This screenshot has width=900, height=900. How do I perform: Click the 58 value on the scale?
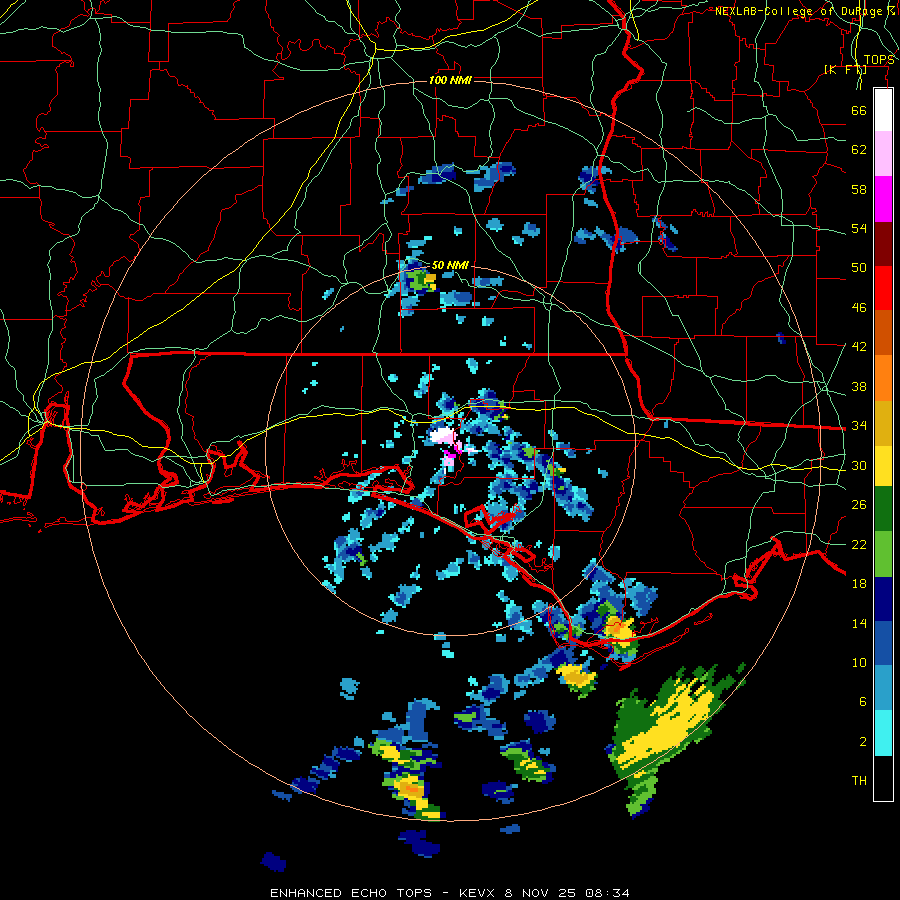[x=859, y=189]
